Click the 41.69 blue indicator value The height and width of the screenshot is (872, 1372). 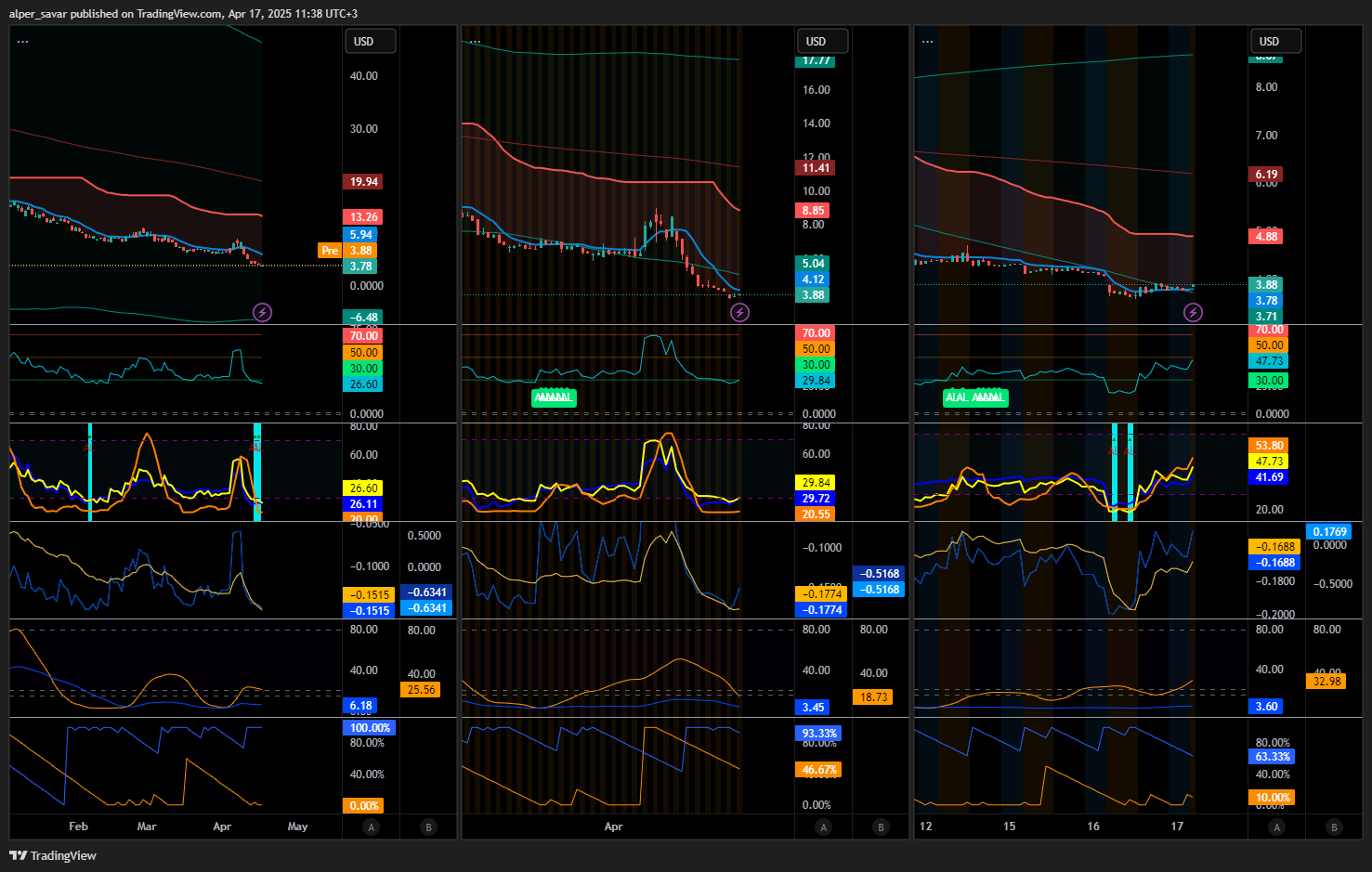[x=1269, y=477]
